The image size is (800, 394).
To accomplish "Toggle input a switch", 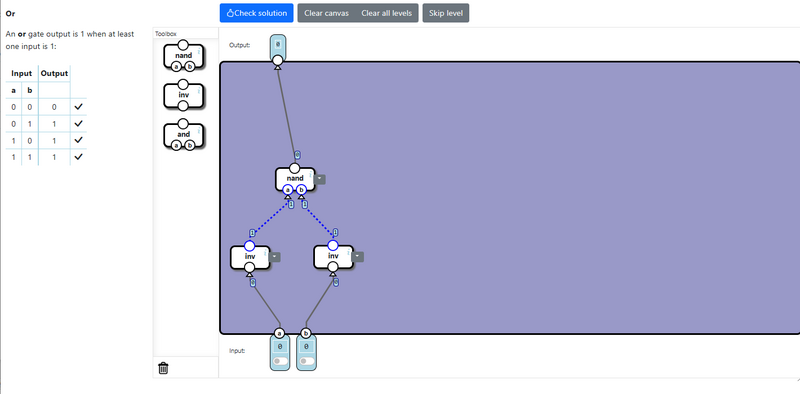I will [280, 361].
